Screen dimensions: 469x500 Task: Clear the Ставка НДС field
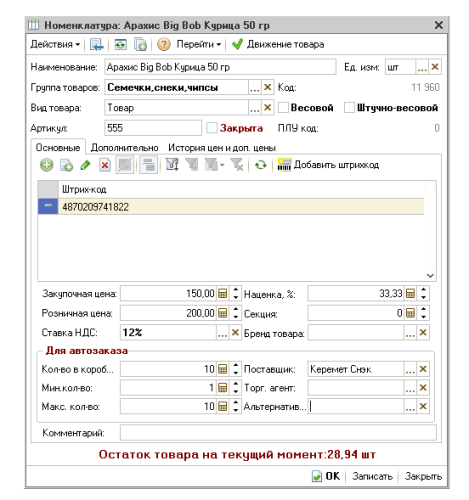click(235, 333)
